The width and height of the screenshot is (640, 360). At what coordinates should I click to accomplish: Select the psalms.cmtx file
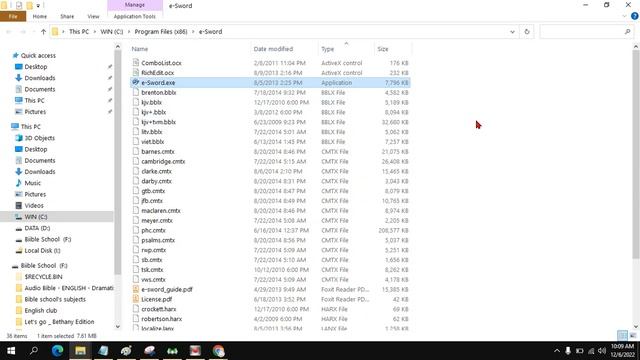pyautogui.click(x=158, y=240)
